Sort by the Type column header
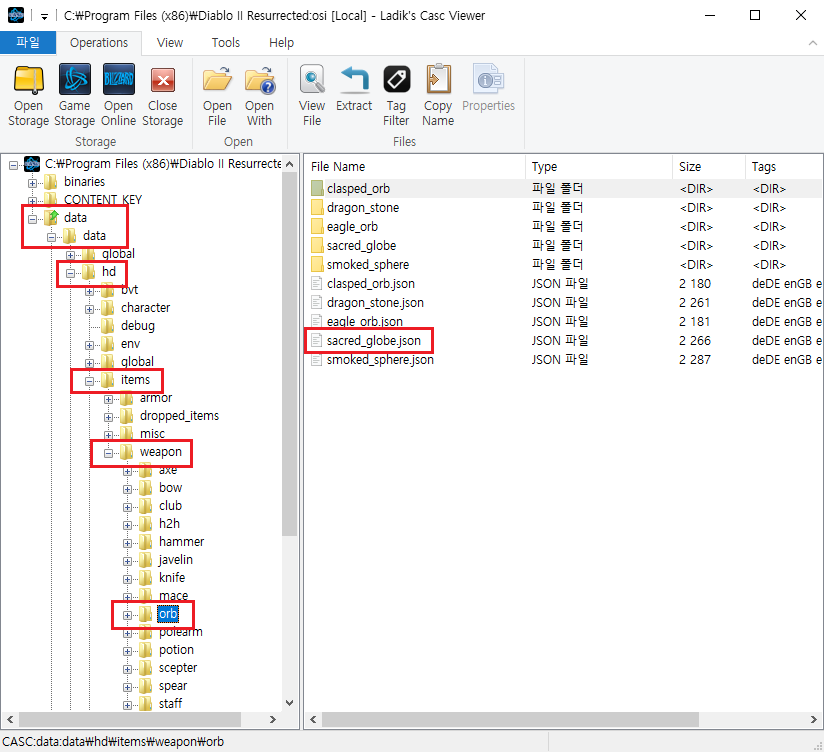This screenshot has width=824, height=753. pyautogui.click(x=599, y=167)
